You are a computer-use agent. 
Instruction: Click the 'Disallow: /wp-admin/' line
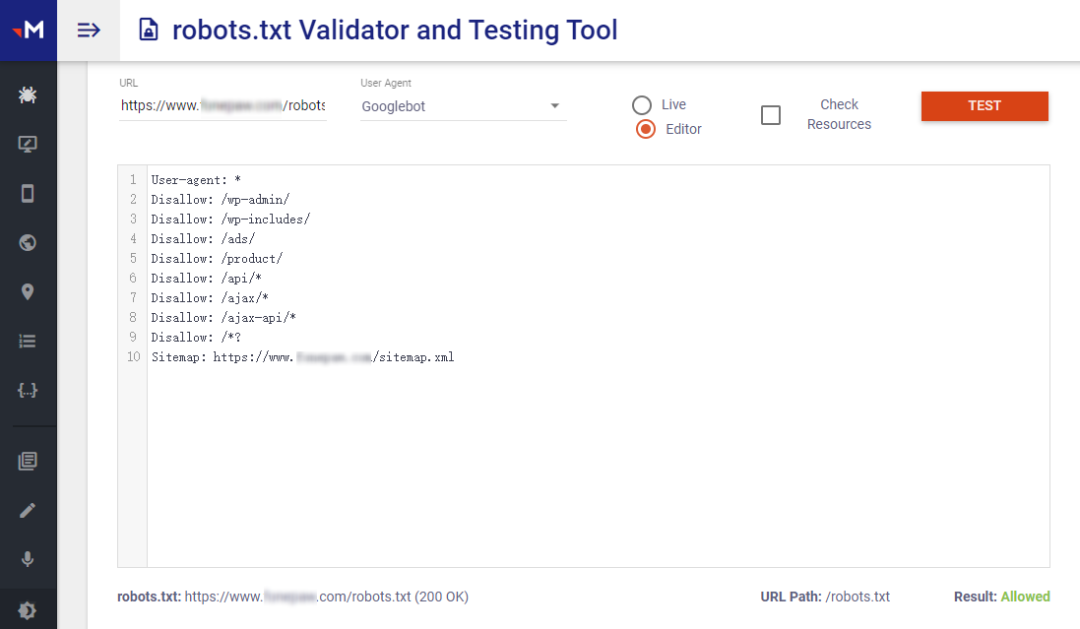pos(220,200)
